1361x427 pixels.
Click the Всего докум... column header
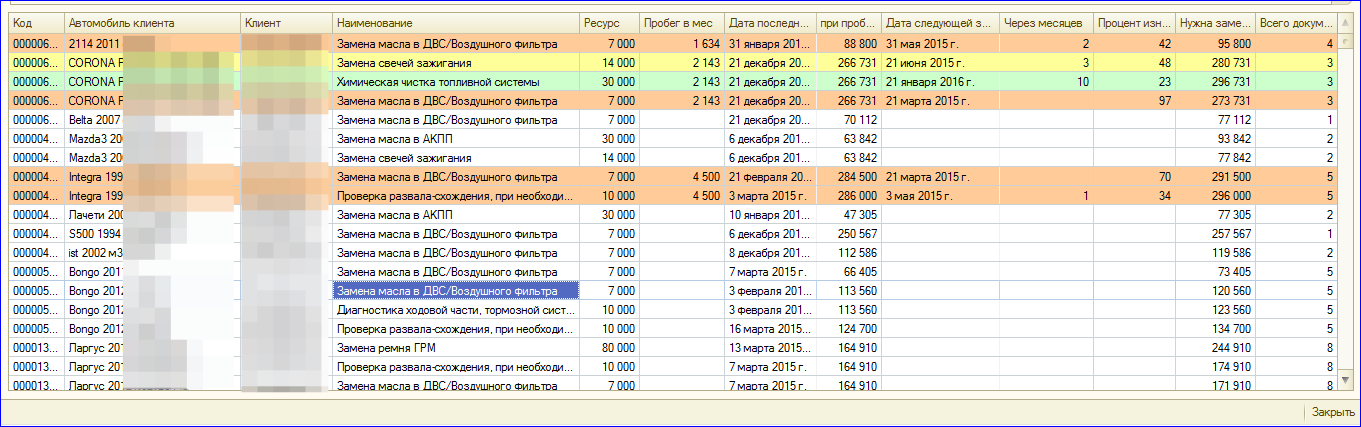click(x=1296, y=22)
